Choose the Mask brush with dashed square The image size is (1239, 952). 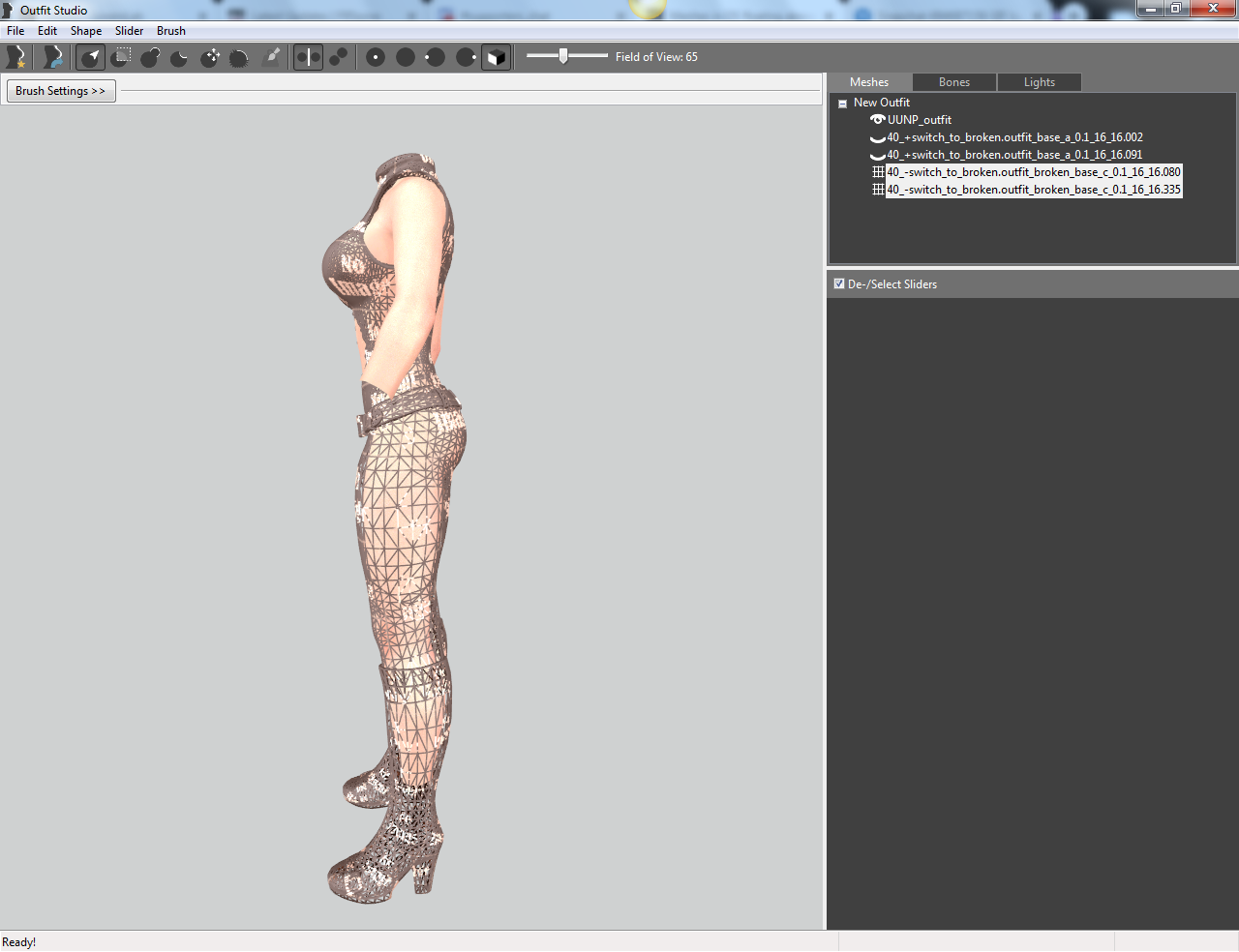[121, 57]
